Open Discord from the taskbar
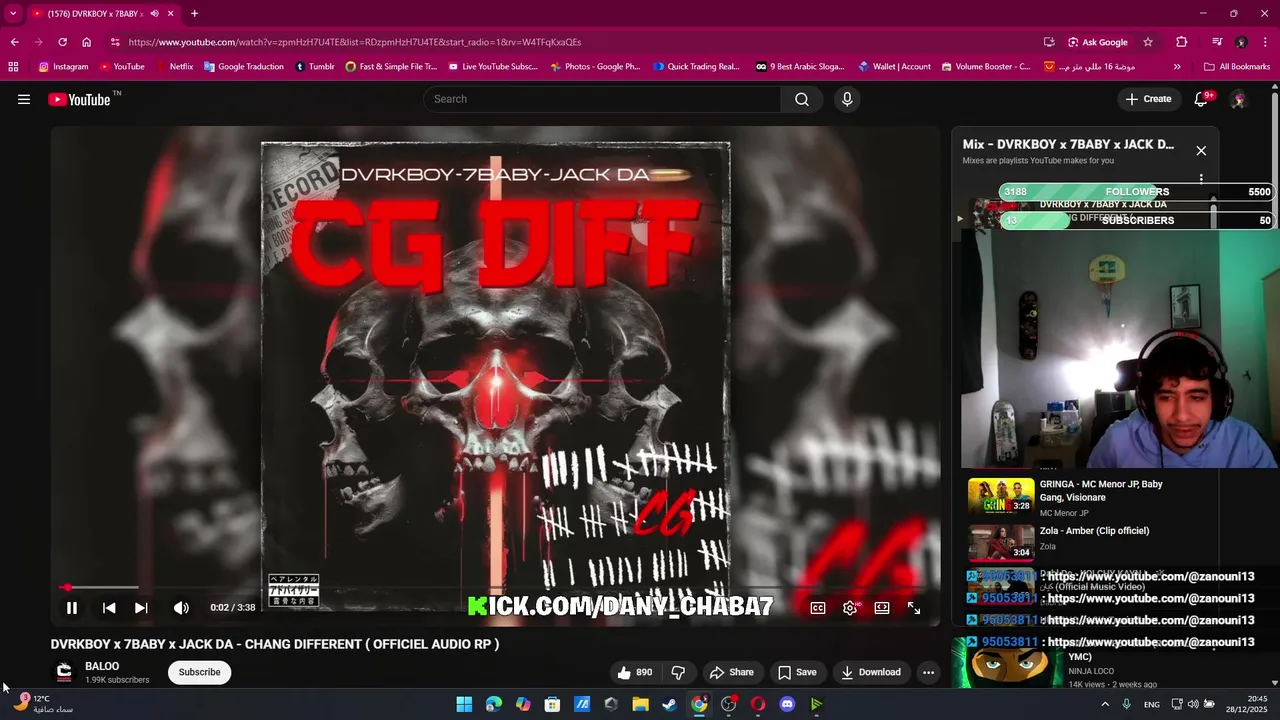 tap(787, 704)
